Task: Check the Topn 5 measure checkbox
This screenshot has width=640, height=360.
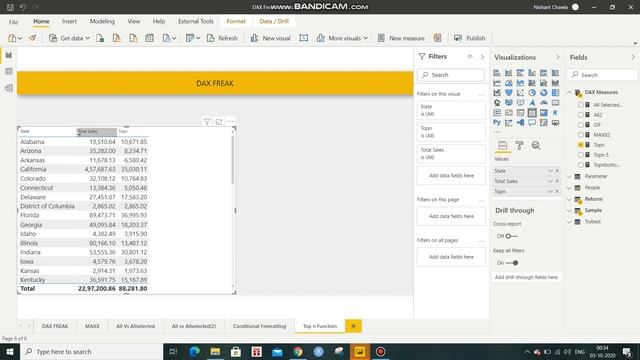Action: pos(581,155)
